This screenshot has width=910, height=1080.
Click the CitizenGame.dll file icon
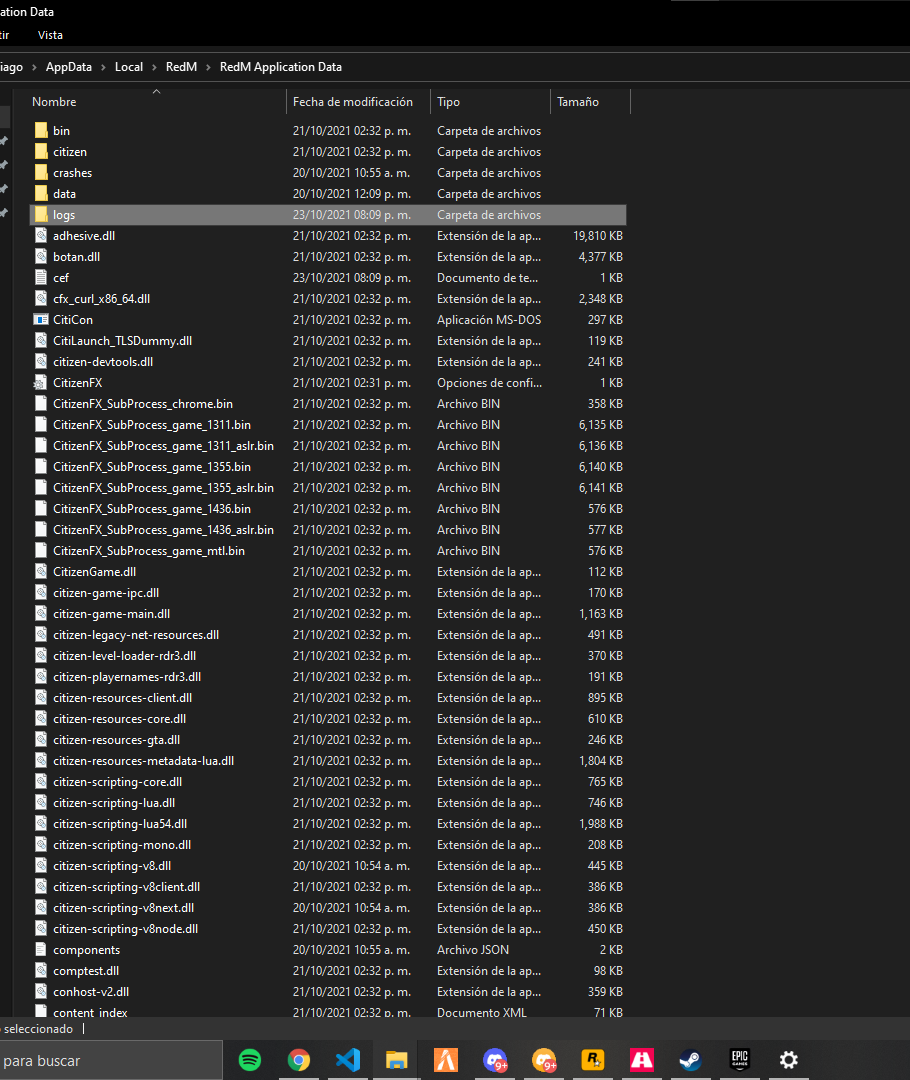pos(41,572)
